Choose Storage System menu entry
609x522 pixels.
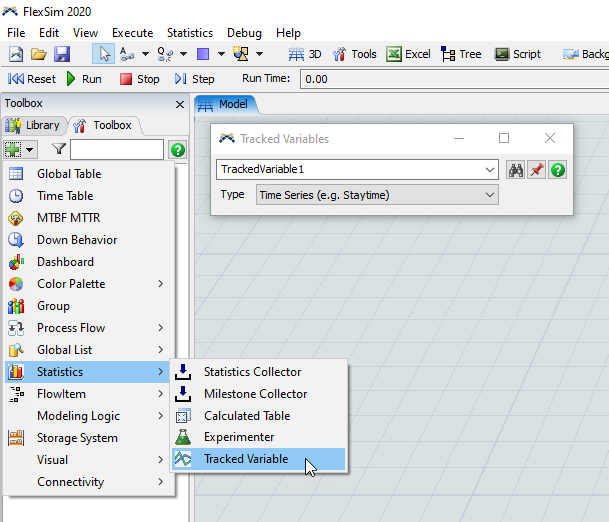coord(88,438)
